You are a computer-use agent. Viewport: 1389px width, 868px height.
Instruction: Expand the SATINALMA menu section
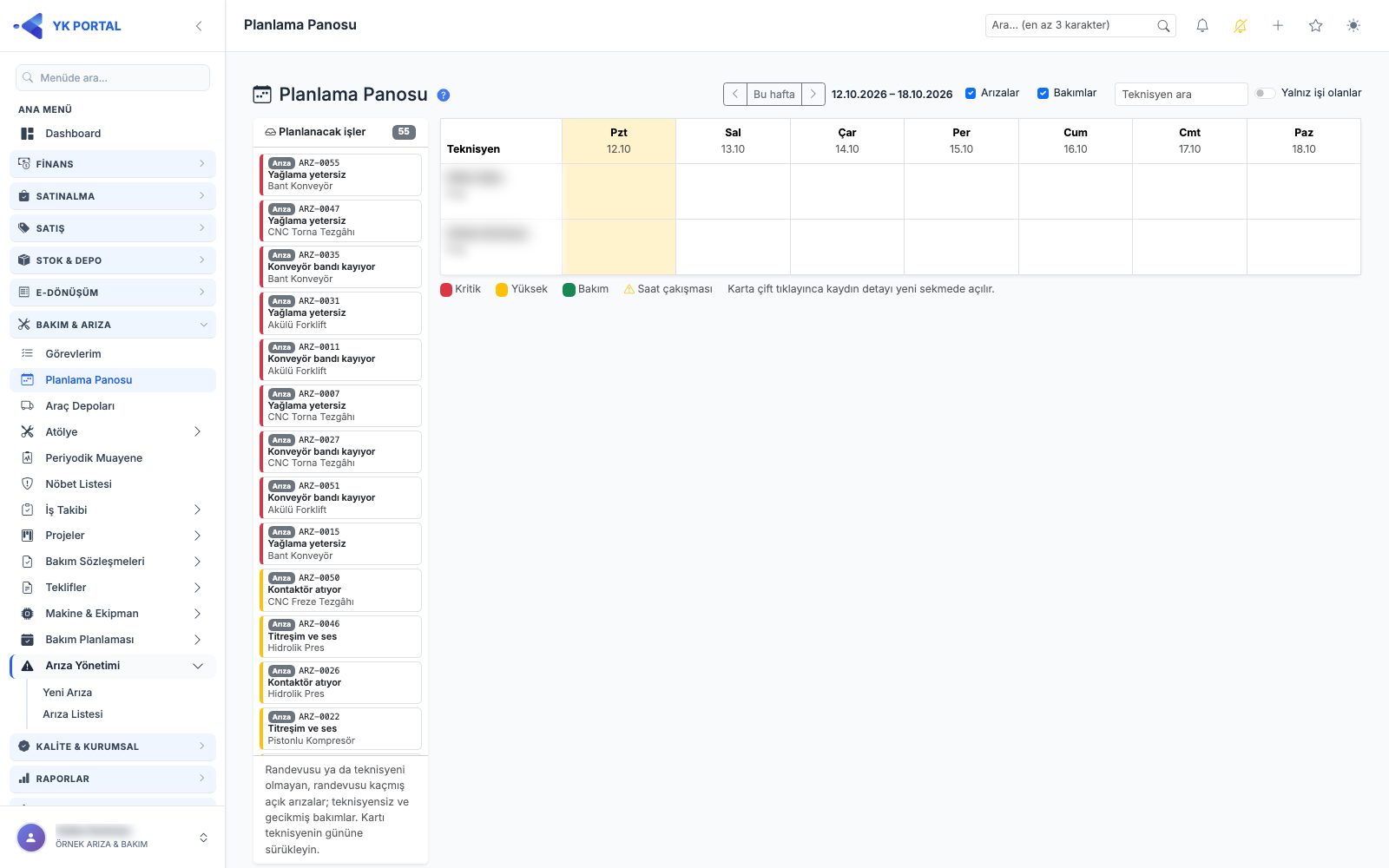(x=113, y=196)
